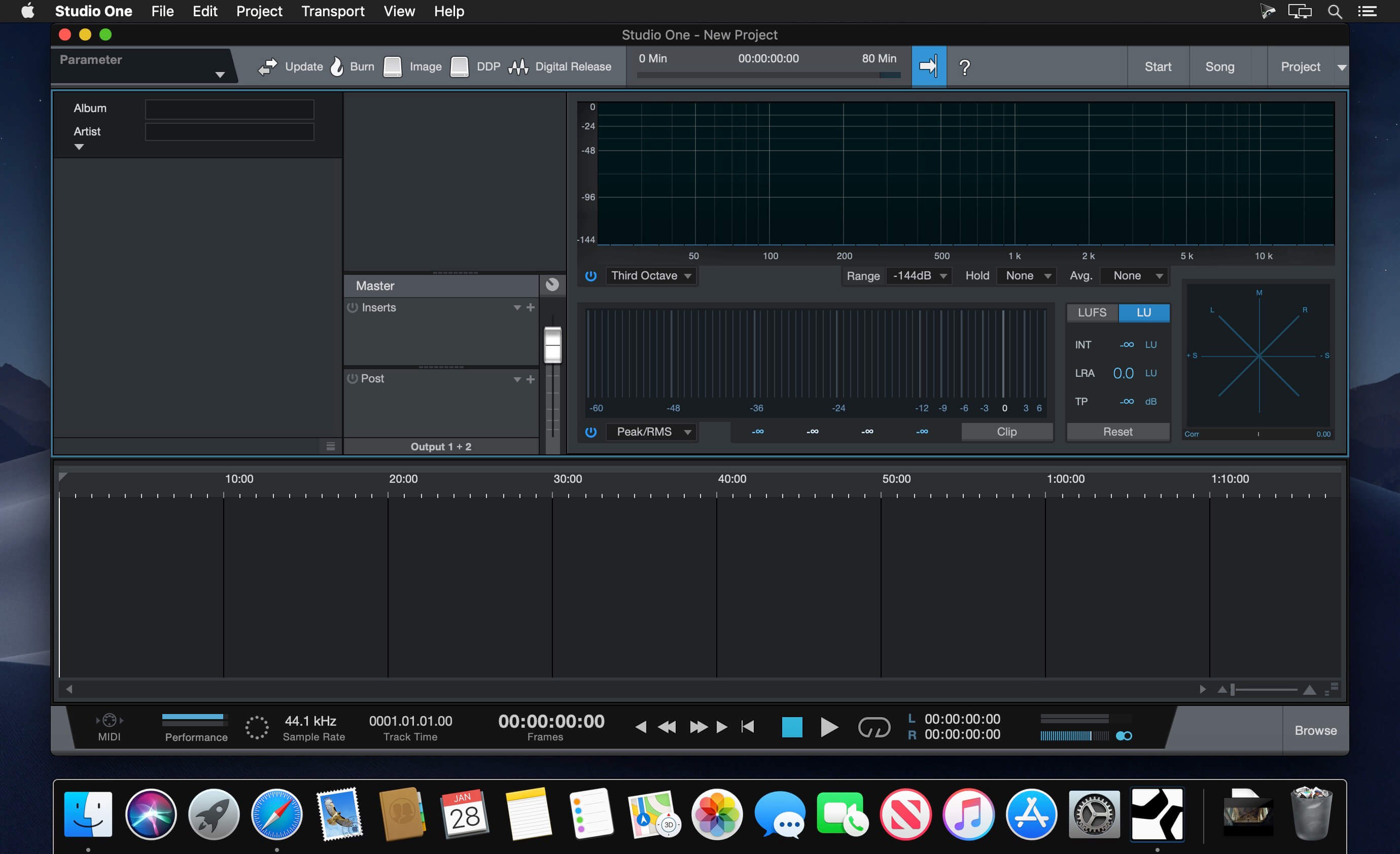Open the Hold None dropdown

[x=1027, y=275]
